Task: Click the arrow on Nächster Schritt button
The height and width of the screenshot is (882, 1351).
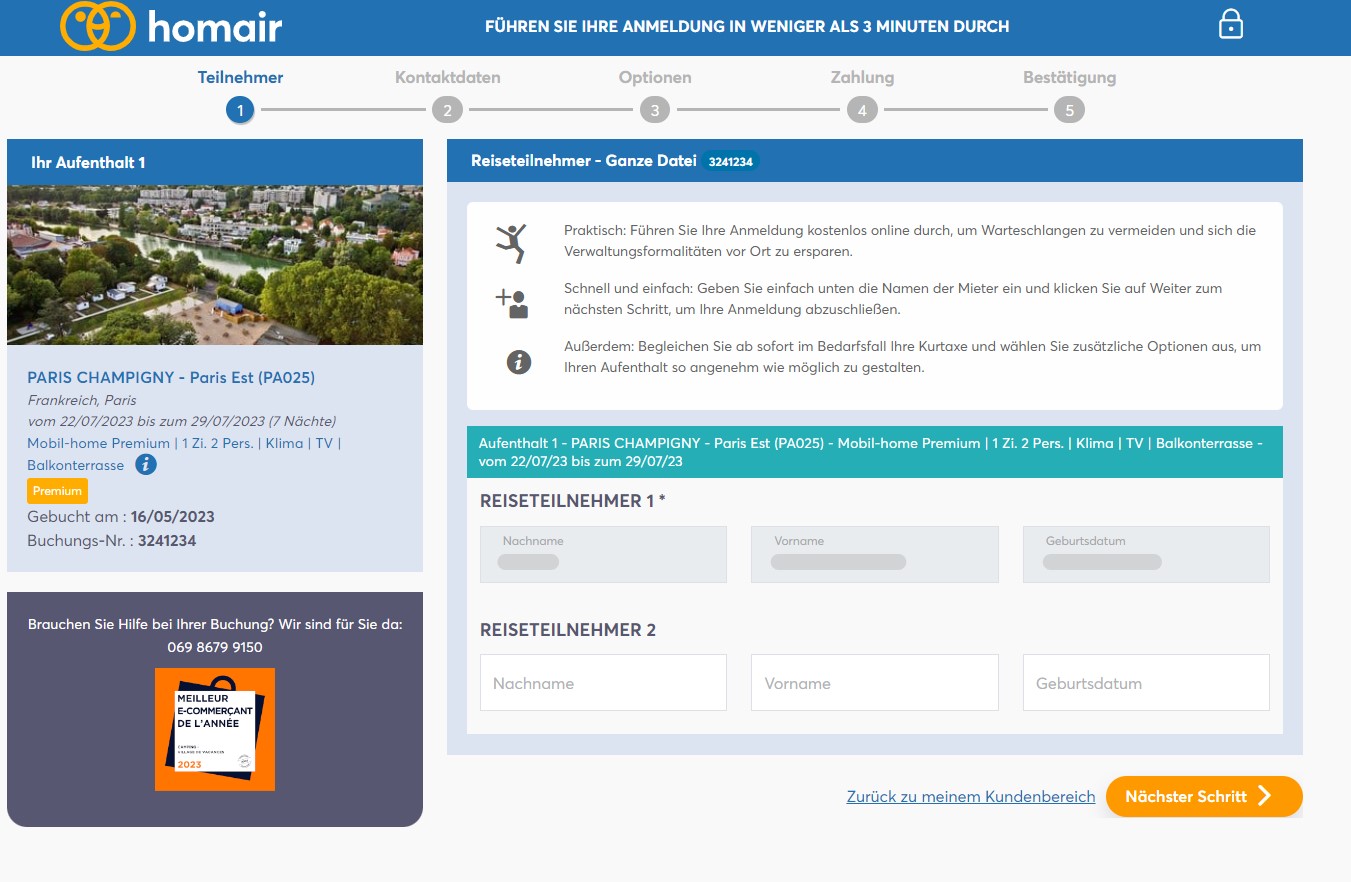Action: [1265, 796]
